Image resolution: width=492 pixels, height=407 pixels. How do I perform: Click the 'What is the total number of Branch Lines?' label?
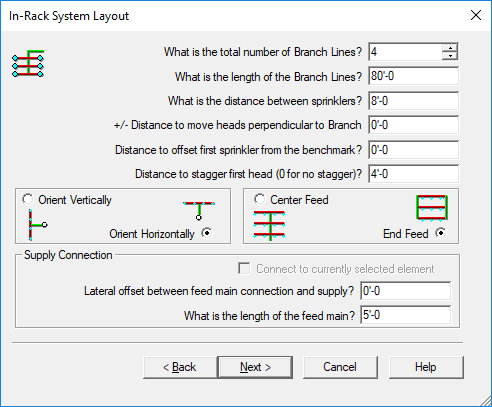(263, 52)
